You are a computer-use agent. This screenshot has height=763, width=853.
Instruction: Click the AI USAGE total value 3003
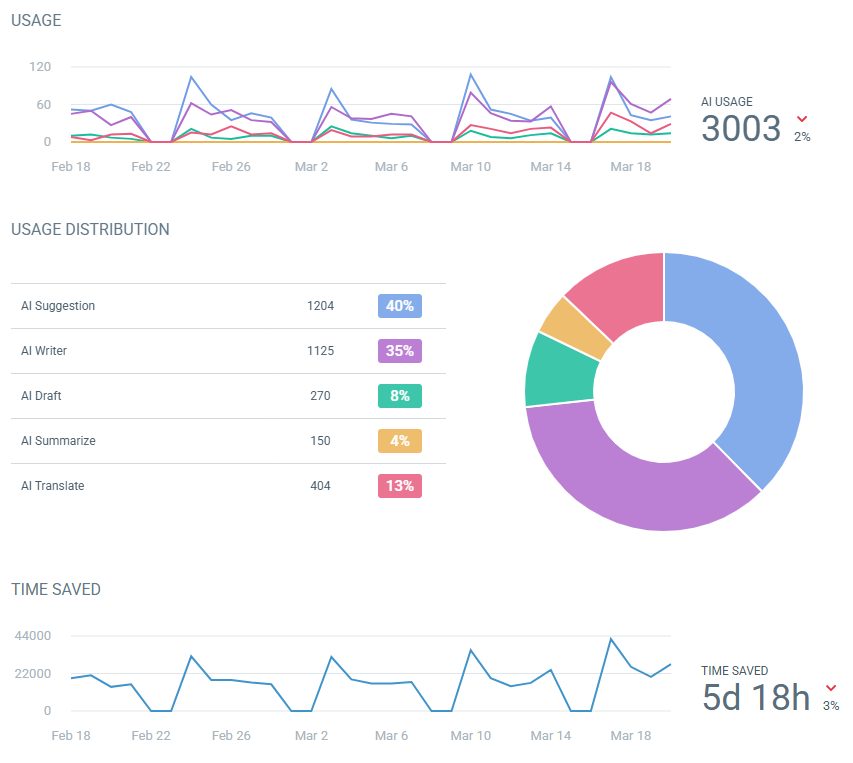pos(740,129)
